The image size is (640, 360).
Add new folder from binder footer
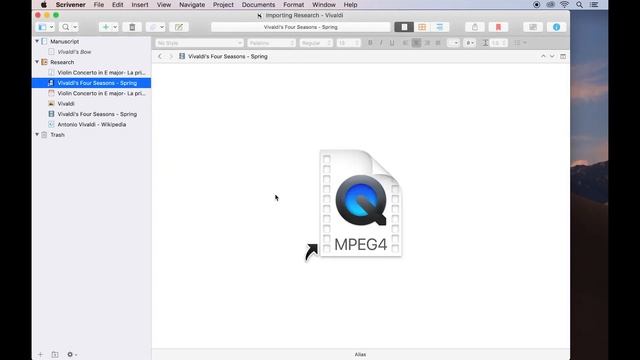tap(55, 354)
